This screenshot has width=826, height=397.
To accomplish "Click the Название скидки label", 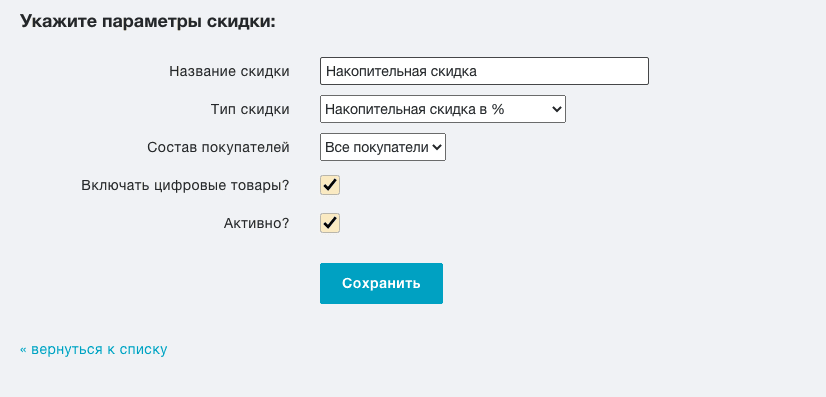I will [x=229, y=71].
